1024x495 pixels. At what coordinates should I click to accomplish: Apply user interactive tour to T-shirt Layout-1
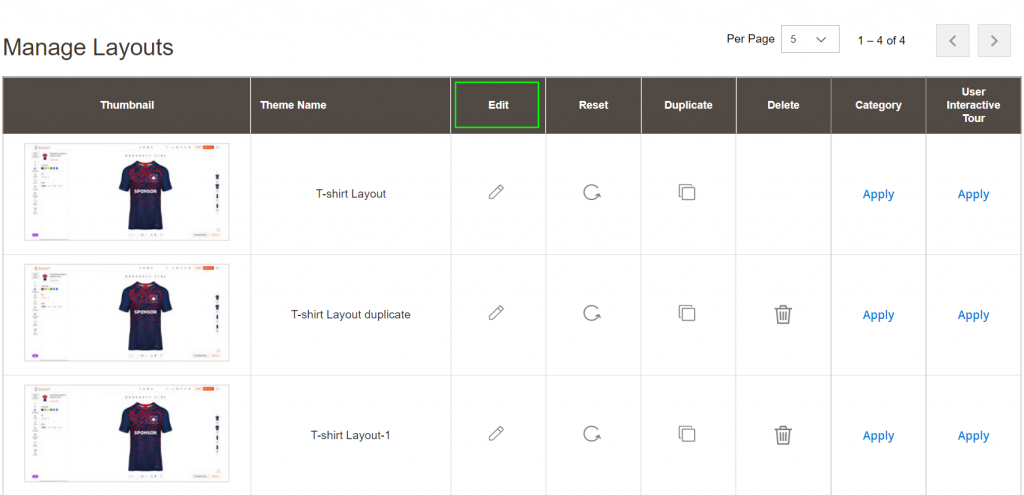coord(973,436)
